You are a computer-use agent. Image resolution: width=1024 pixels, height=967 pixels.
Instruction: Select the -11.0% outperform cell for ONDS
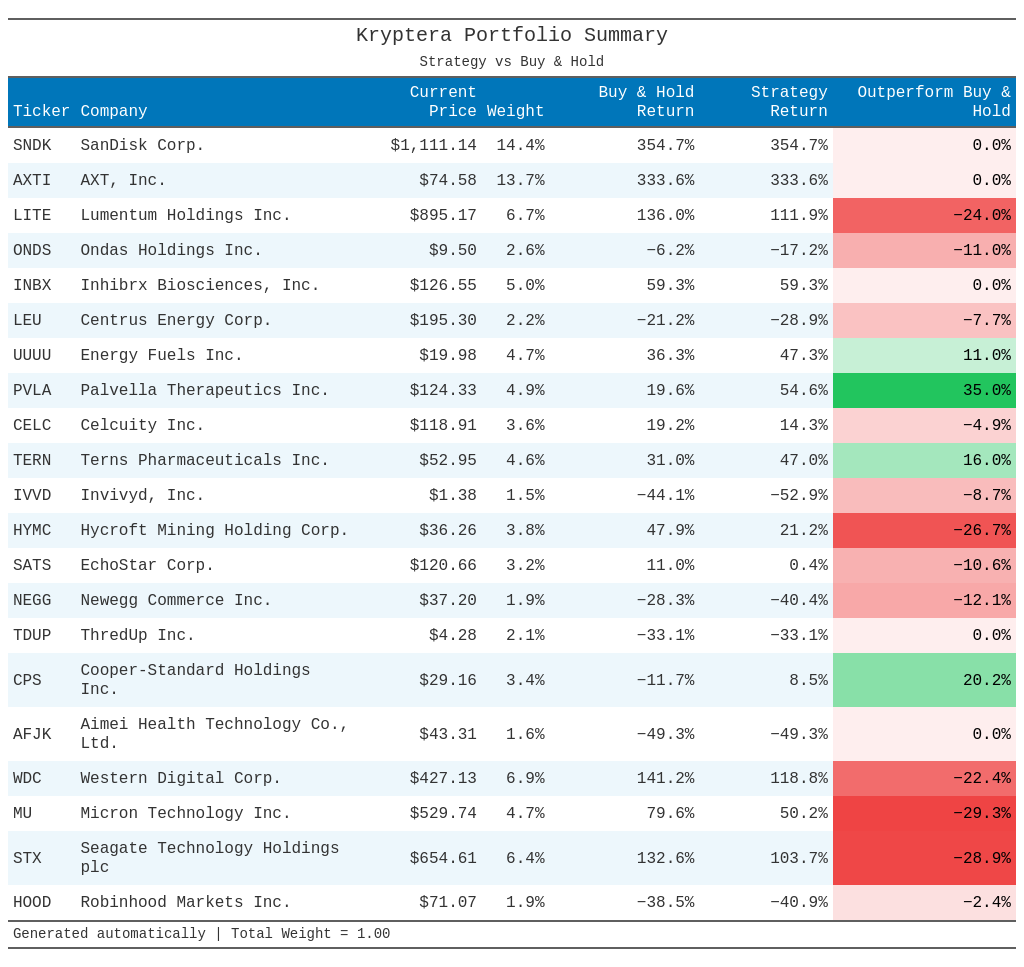tap(924, 250)
